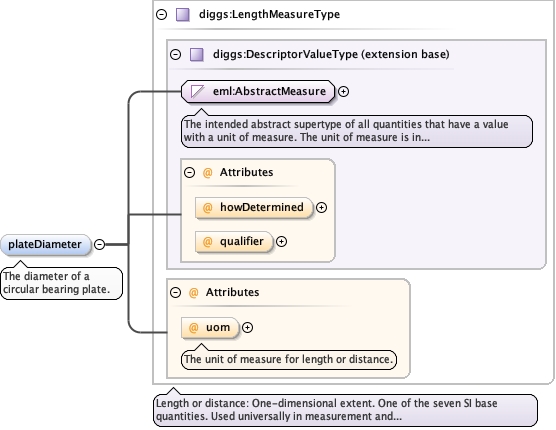556x430 pixels.
Task: Expand the qualifier attribute
Action: [281, 241]
